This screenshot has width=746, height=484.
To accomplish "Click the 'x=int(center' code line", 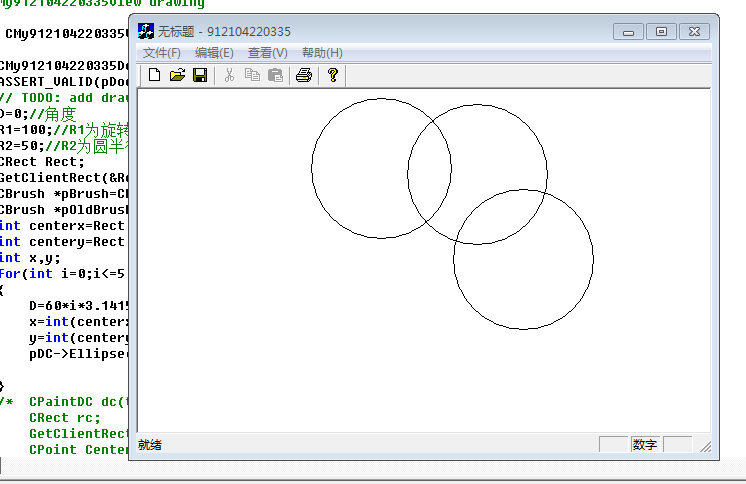I will pos(79,322).
